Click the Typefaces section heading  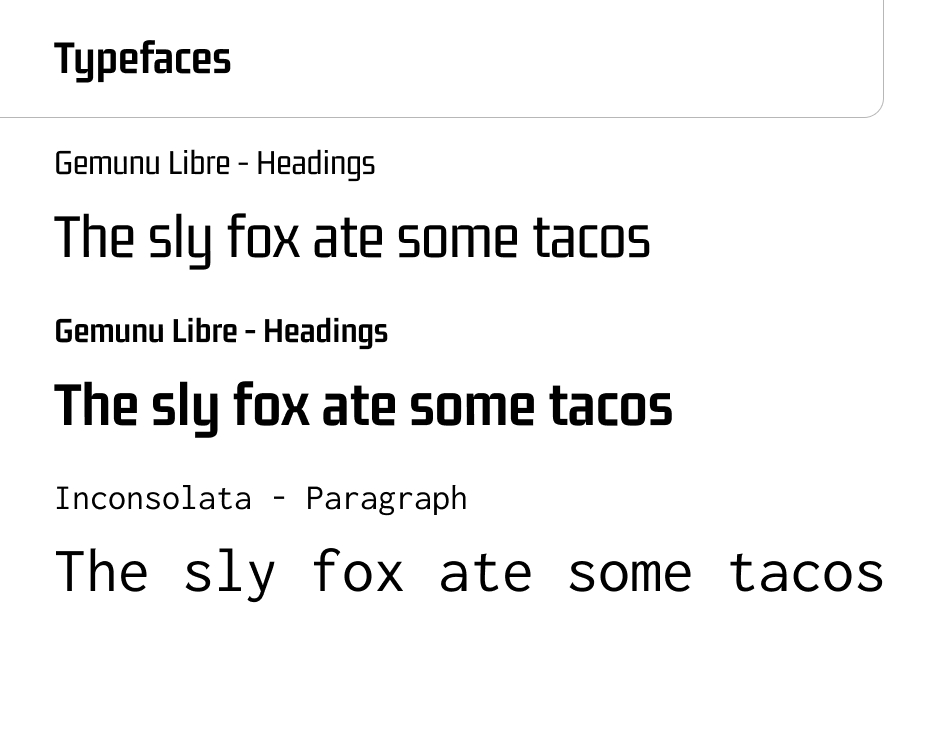point(142,60)
